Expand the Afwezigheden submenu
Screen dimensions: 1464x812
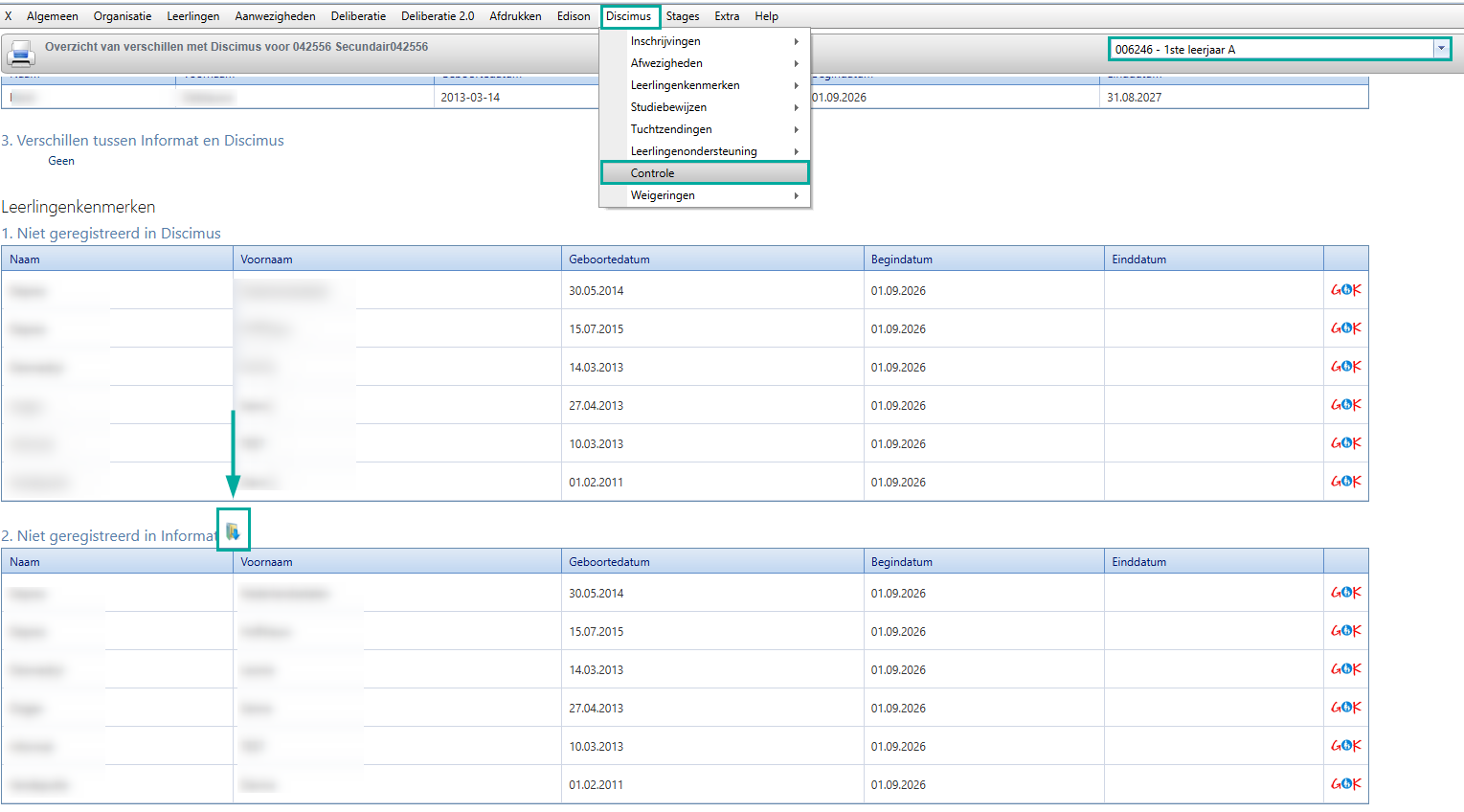705,63
